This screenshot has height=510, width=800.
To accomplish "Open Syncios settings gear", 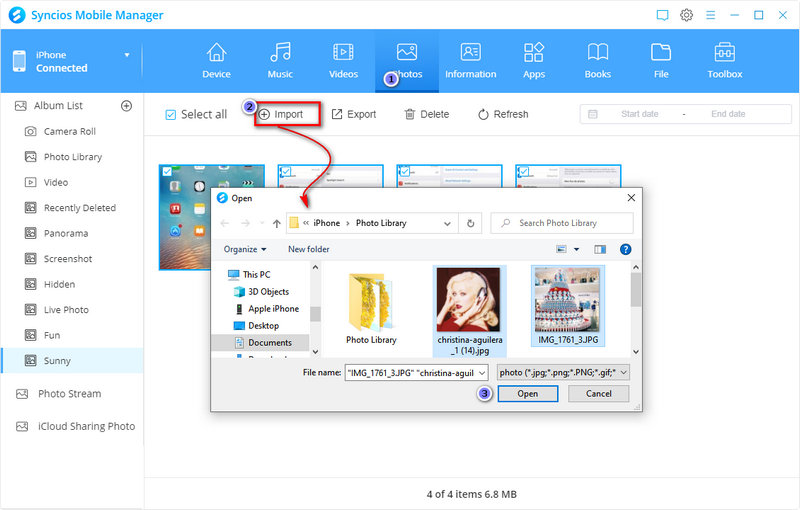I will click(687, 15).
